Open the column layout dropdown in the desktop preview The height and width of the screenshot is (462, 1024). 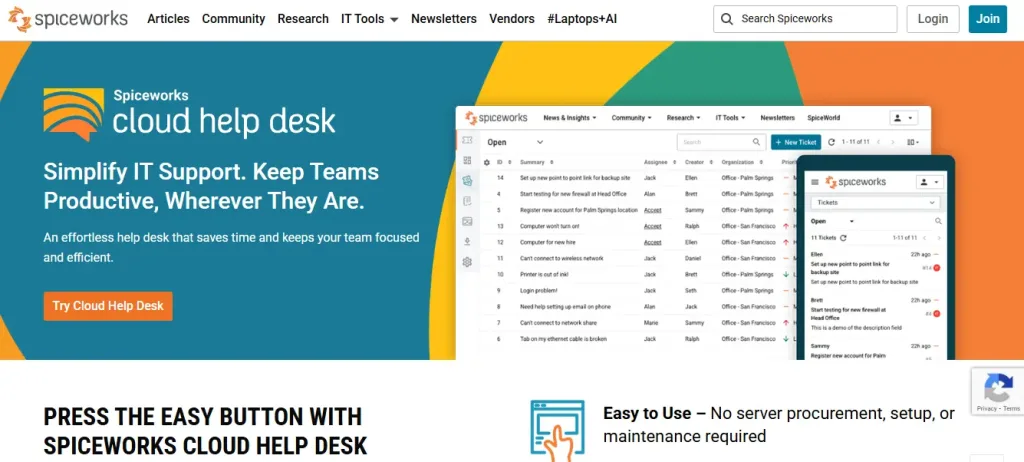913,142
